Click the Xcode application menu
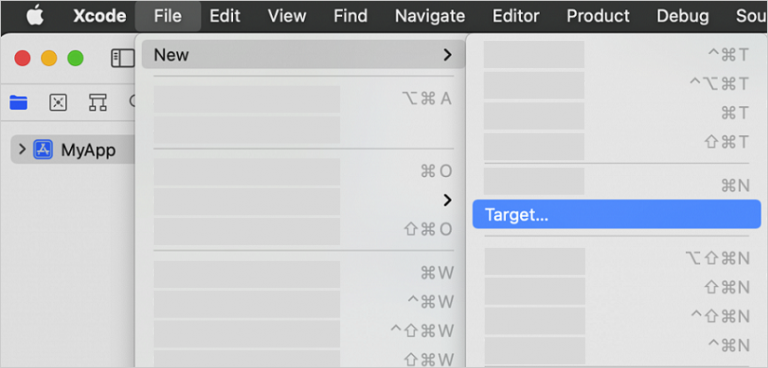This screenshot has width=768, height=368. (99, 16)
